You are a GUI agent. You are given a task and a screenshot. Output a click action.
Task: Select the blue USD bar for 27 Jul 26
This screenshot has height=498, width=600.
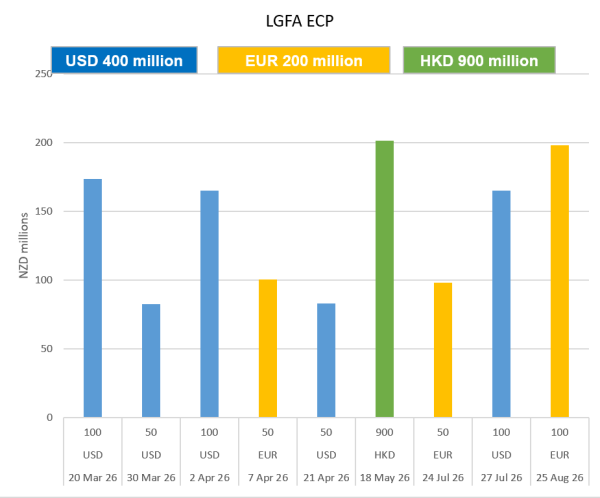click(x=501, y=303)
